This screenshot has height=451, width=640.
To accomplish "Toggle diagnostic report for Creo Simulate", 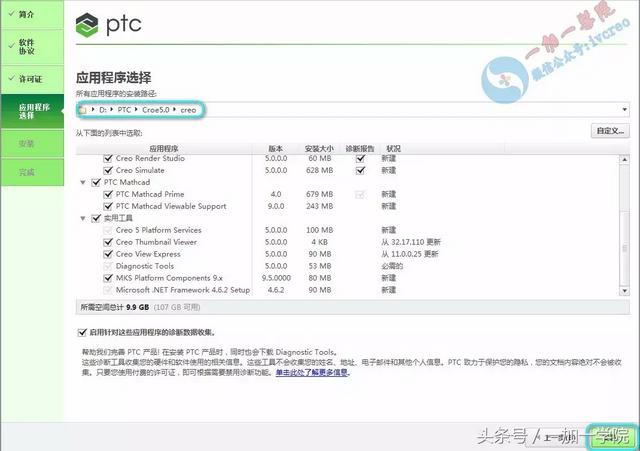I will click(360, 170).
